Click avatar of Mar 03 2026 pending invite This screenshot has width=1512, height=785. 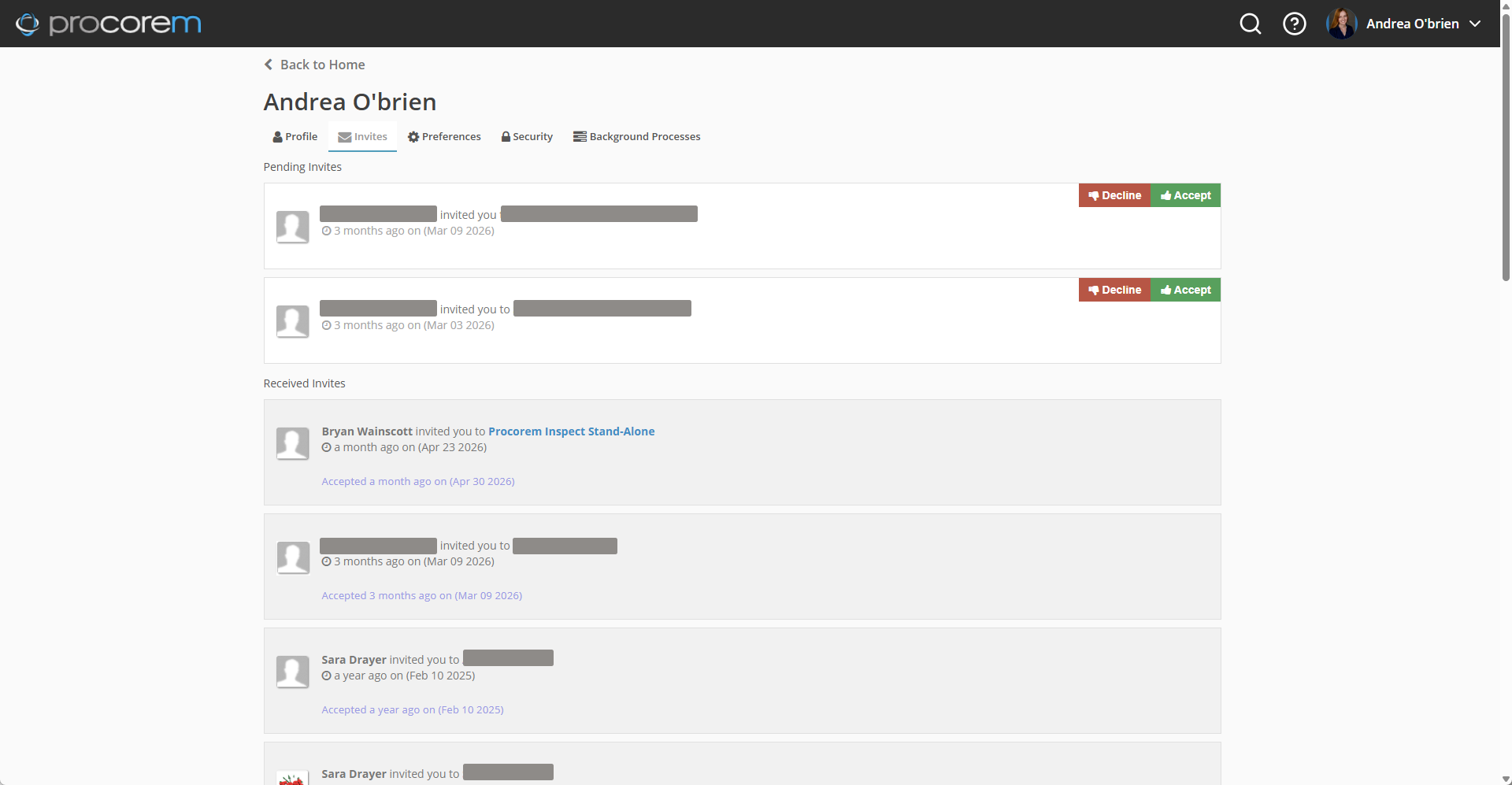292,321
